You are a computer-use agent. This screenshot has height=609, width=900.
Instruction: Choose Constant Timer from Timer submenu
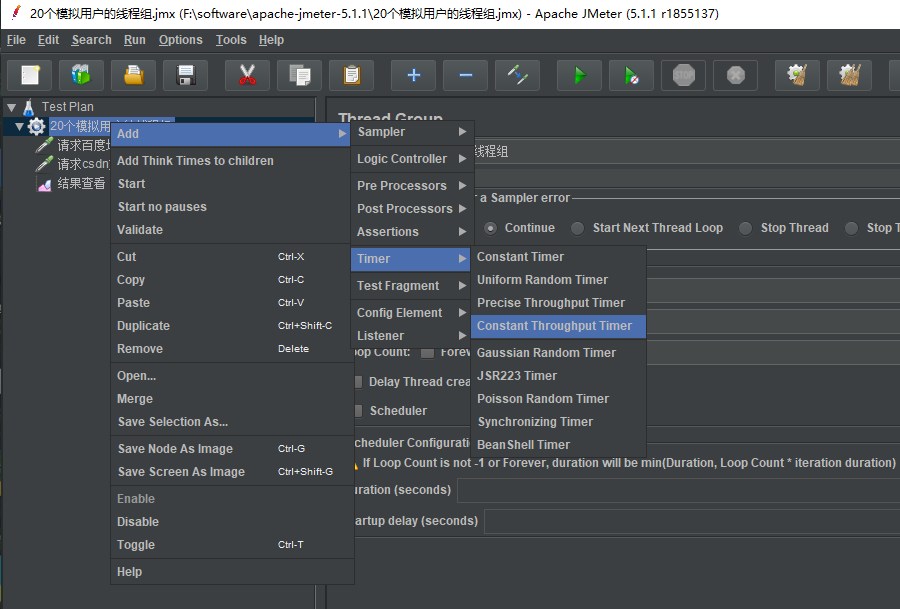click(558, 257)
